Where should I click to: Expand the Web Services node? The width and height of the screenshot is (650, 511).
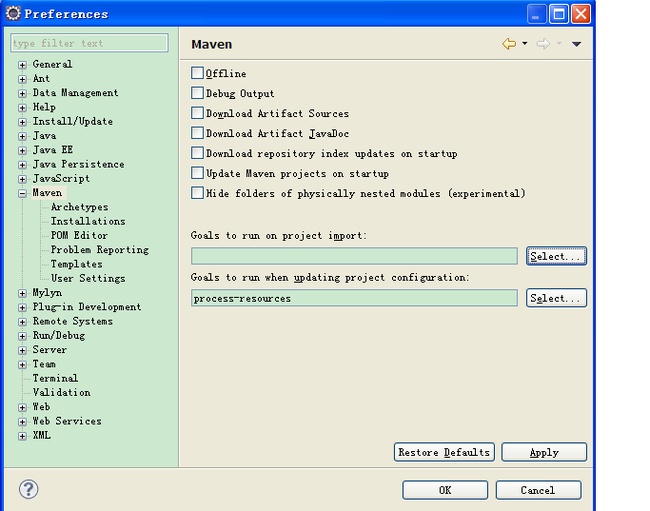point(22,422)
